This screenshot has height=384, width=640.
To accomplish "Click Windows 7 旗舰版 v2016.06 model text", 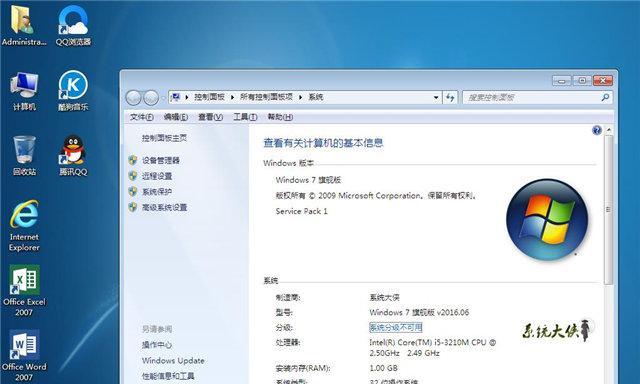I will pos(419,313).
